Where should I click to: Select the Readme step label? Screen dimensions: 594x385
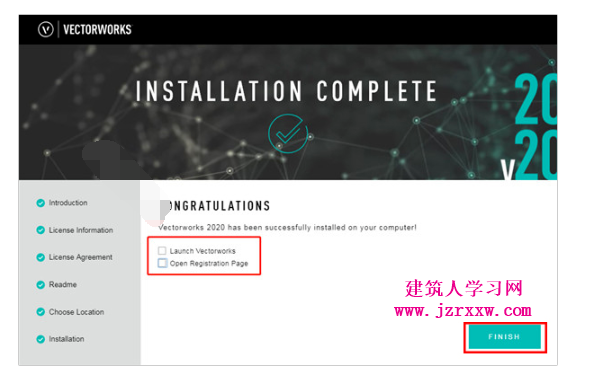(63, 285)
